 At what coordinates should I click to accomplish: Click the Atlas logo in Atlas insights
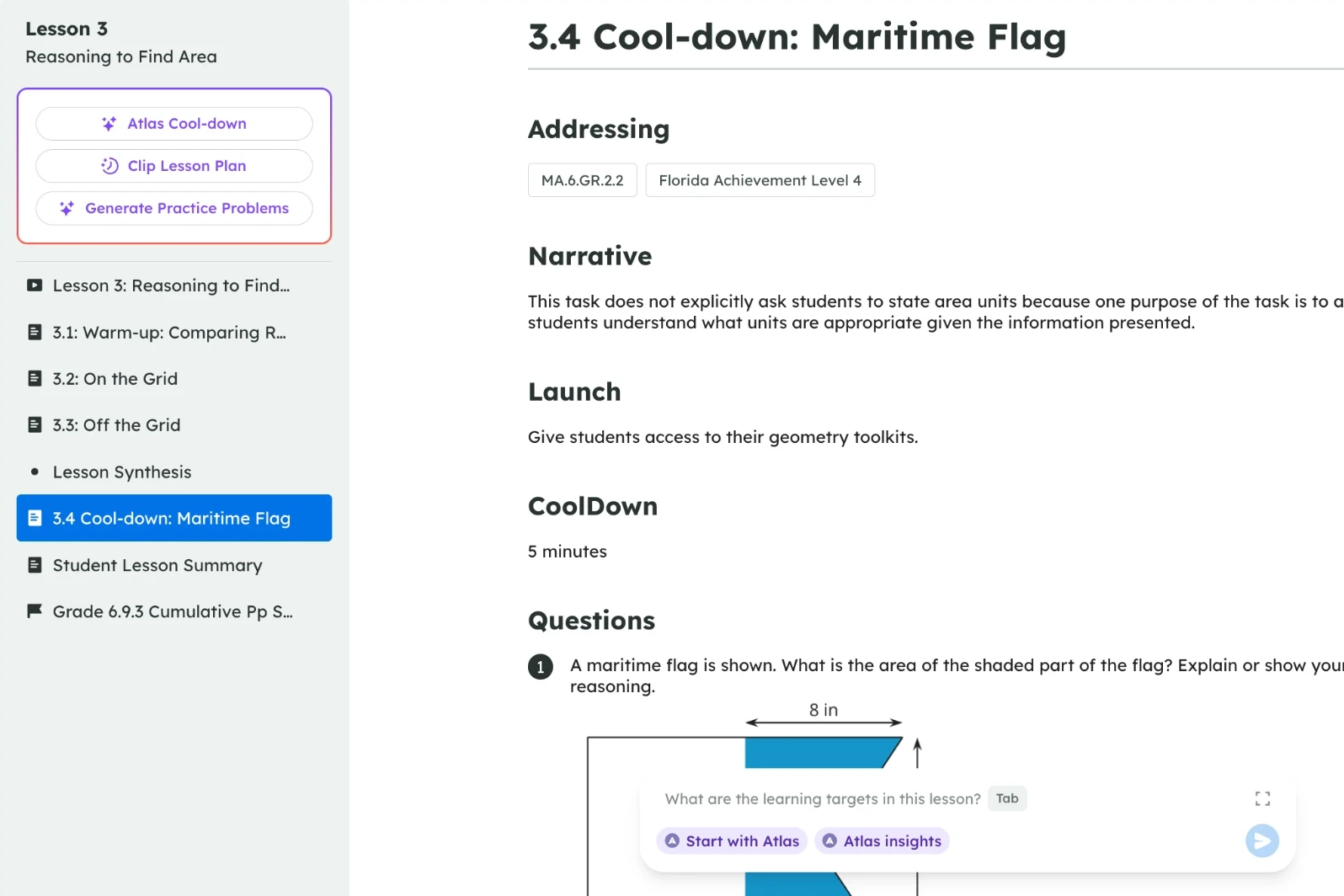click(829, 840)
